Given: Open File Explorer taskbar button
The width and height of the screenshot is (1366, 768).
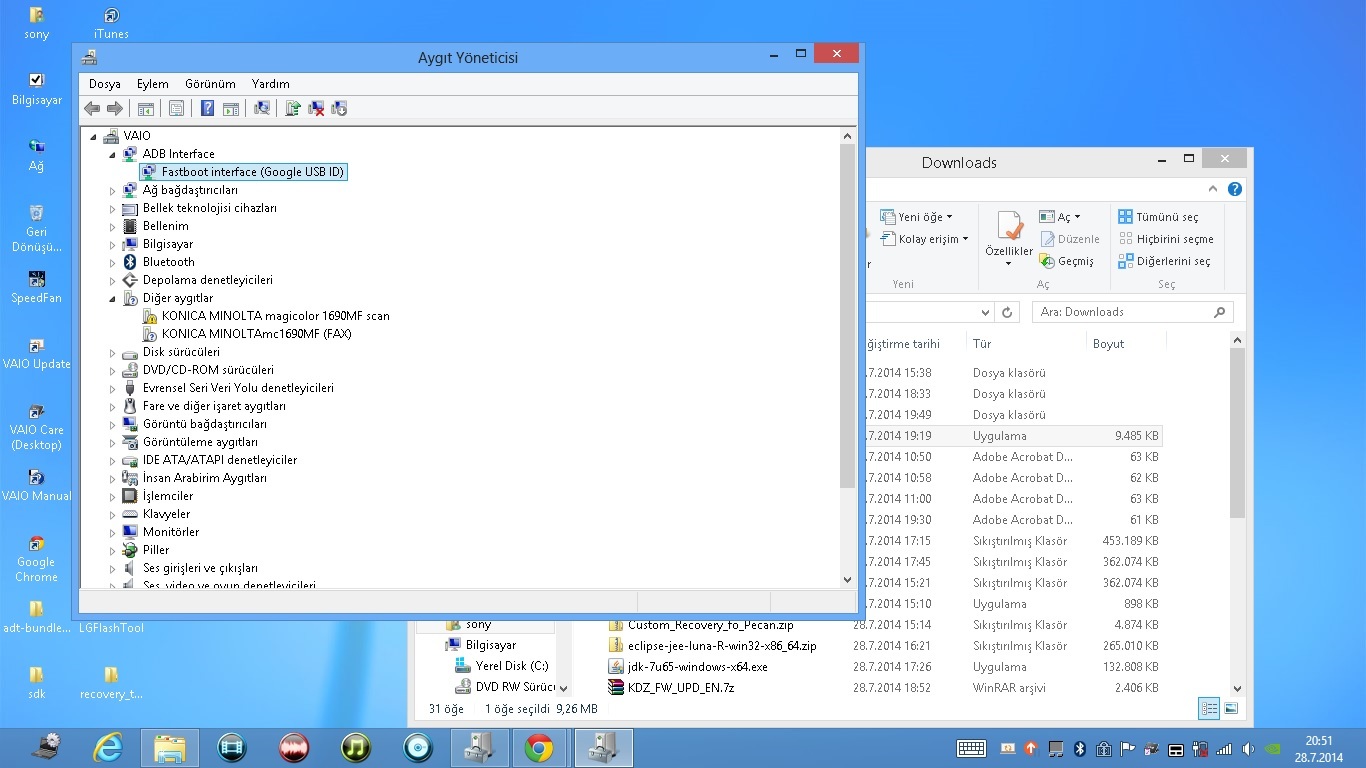Looking at the screenshot, I should [x=169, y=747].
